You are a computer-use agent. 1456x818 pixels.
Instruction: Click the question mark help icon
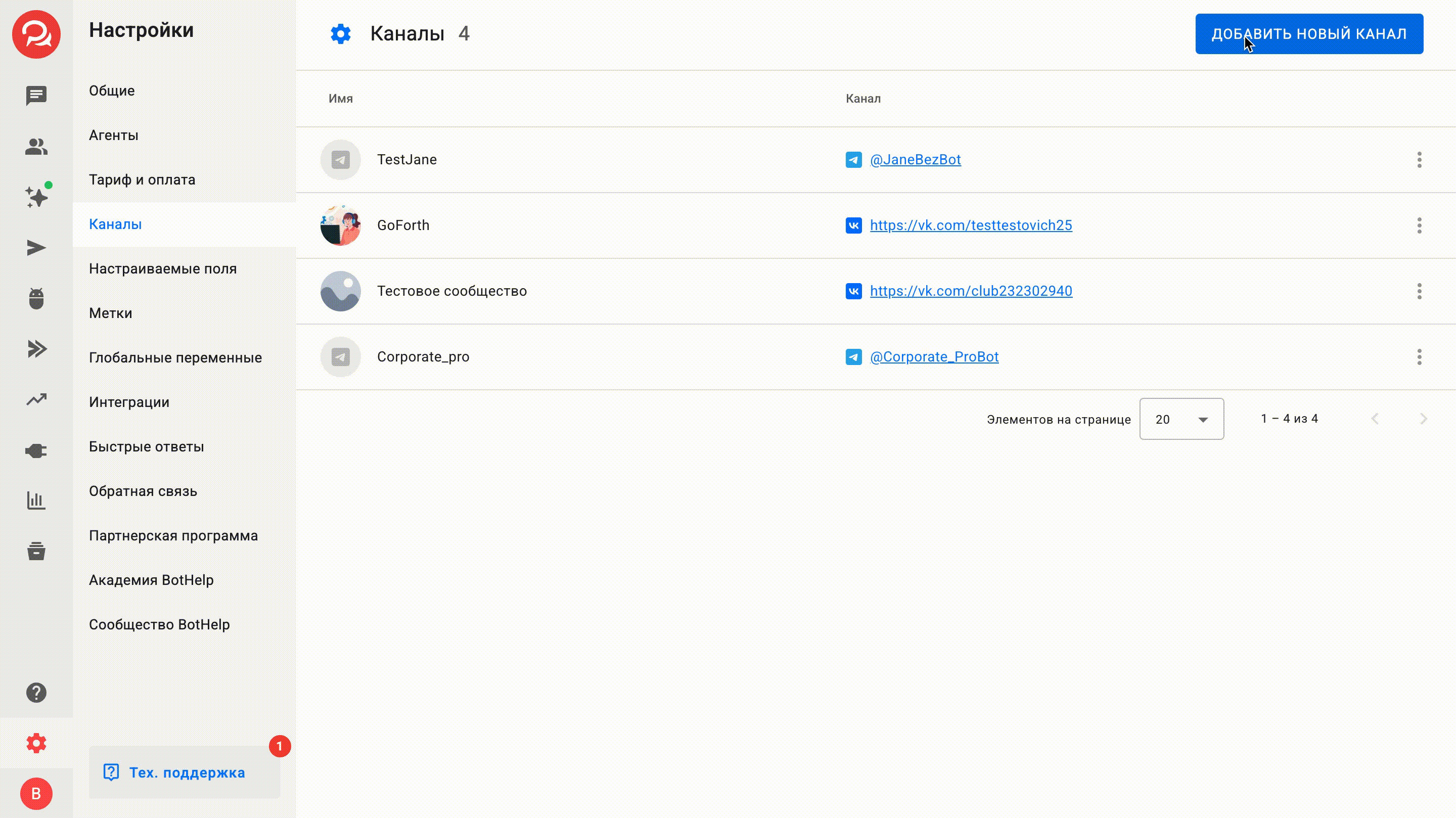click(x=36, y=693)
